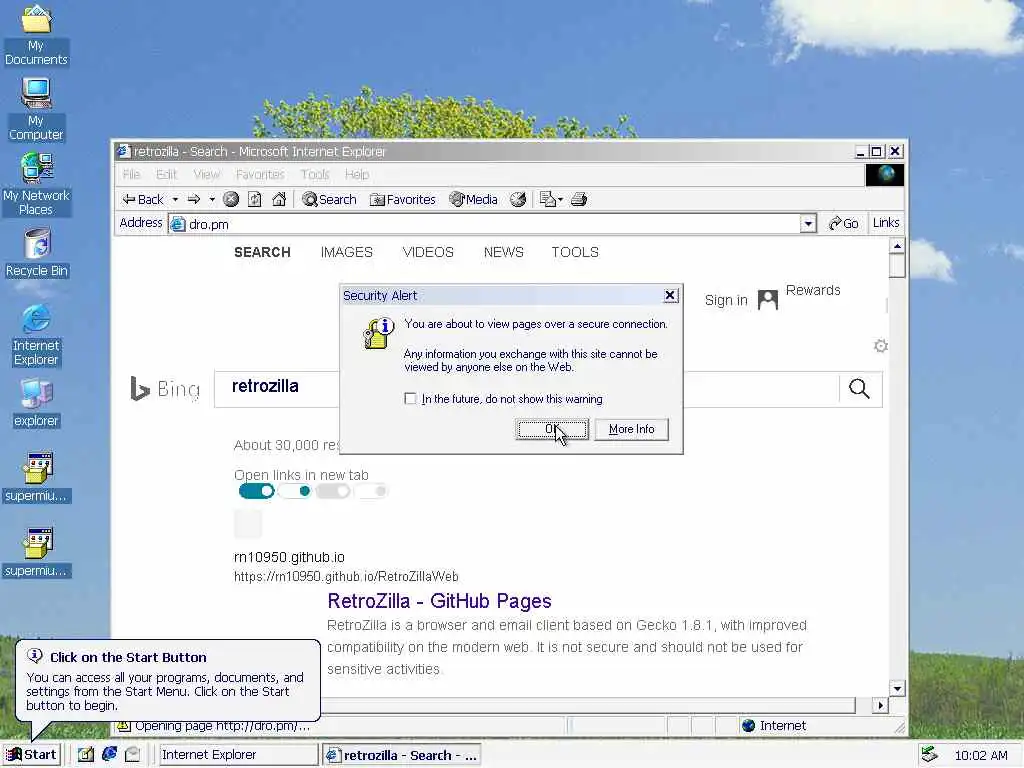This screenshot has width=1024, height=768.
Task: Open Internet Explorer desktop icon
Action: click(36, 336)
